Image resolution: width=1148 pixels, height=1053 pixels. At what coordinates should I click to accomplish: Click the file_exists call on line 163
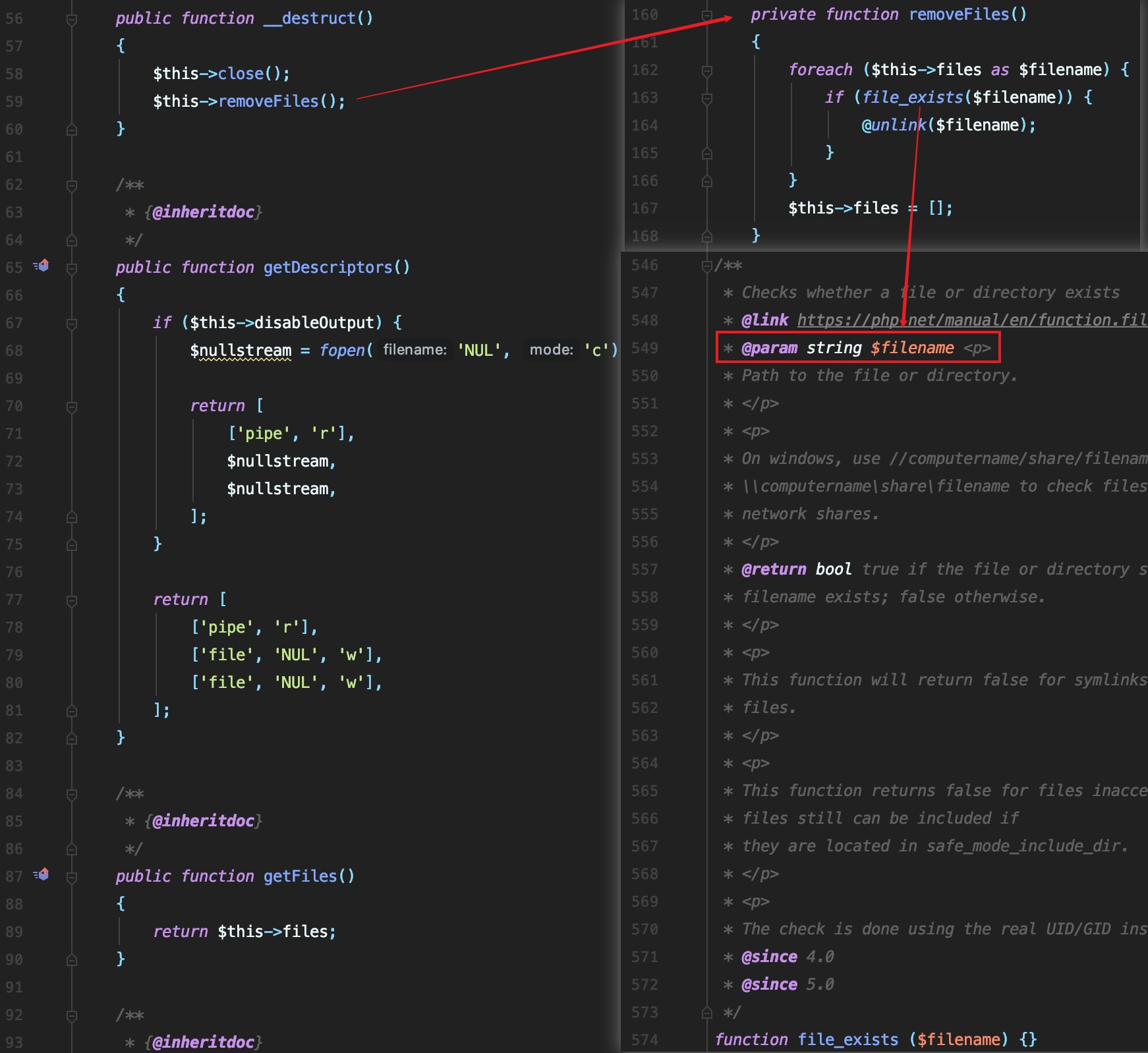click(x=913, y=98)
